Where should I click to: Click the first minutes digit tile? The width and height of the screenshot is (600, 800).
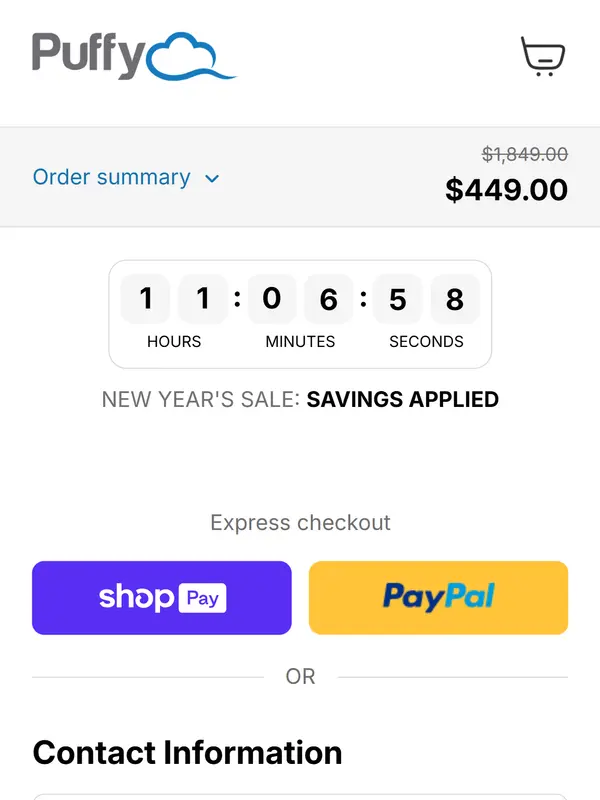tap(272, 299)
